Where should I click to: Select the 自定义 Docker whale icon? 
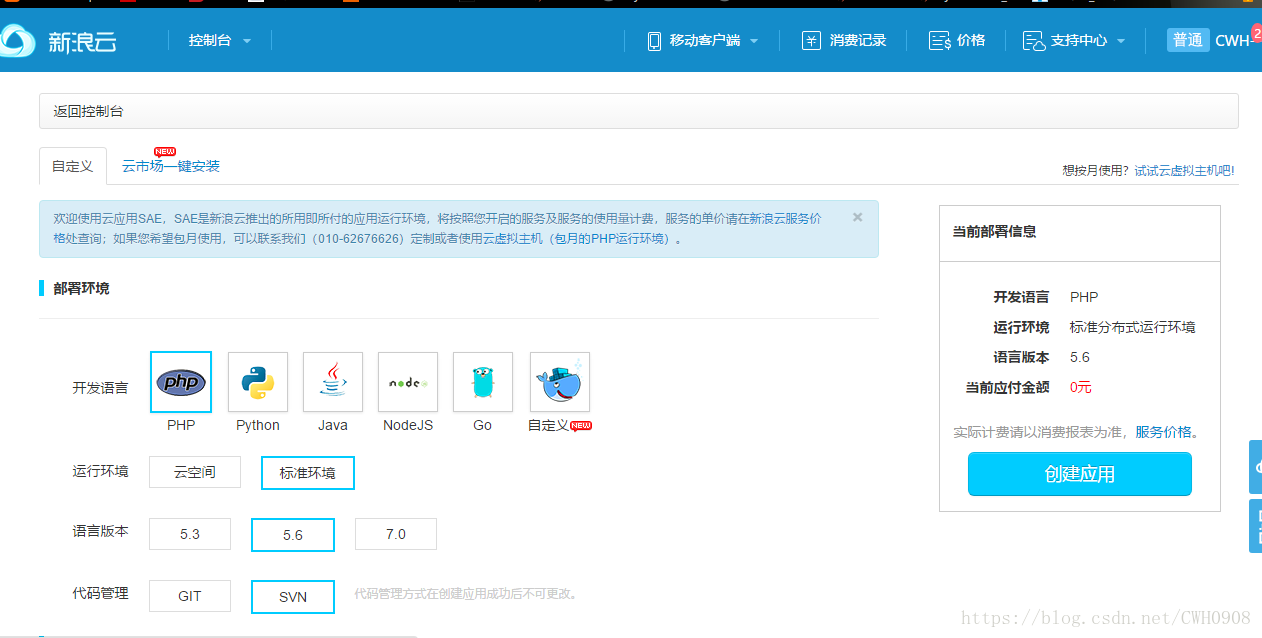click(560, 382)
